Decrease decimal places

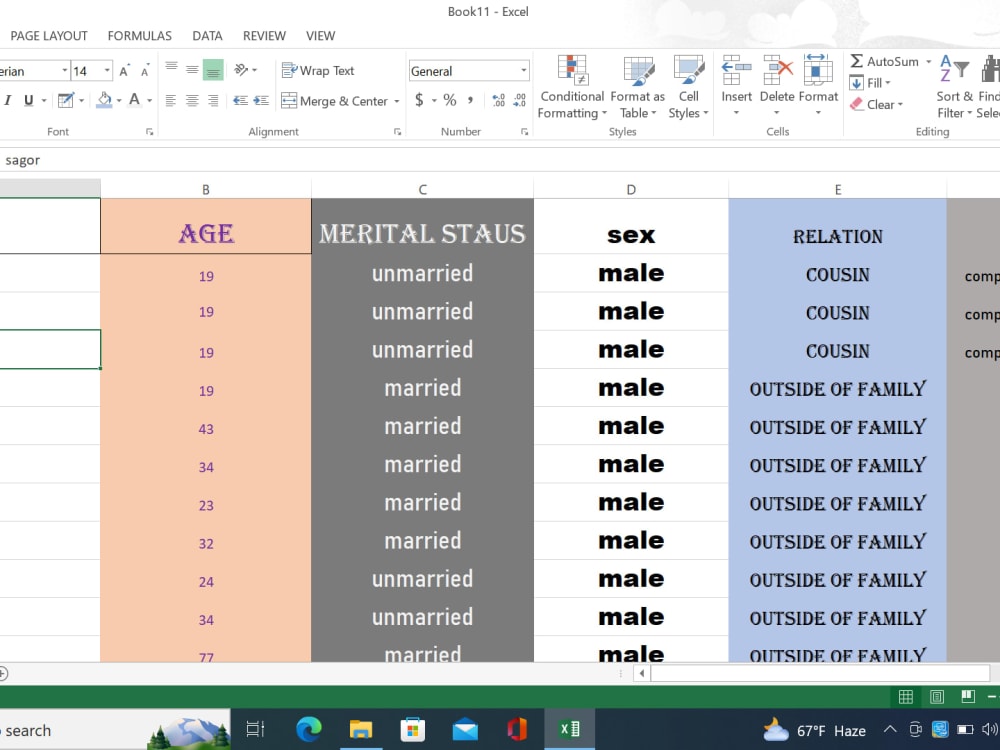(x=520, y=100)
